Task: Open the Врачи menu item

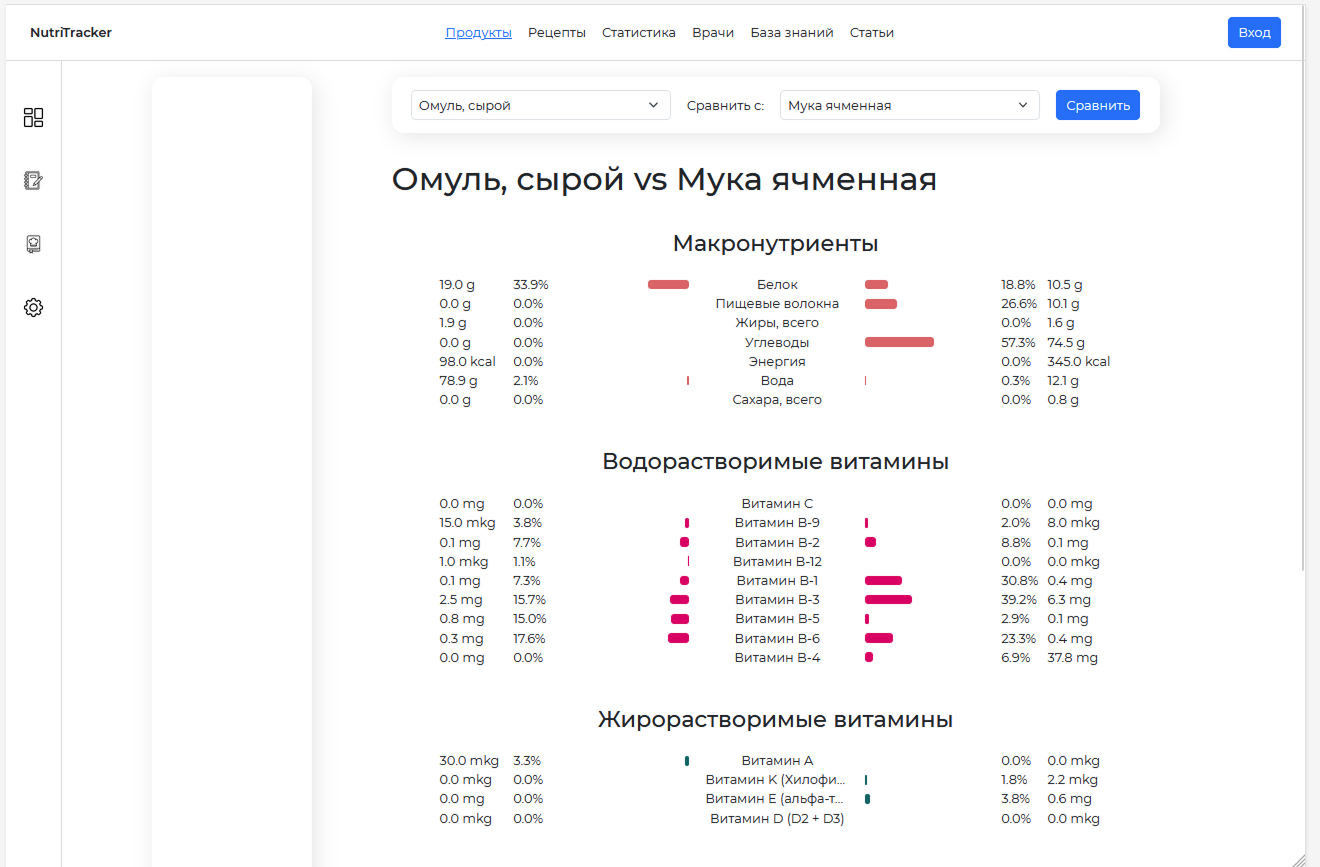Action: click(713, 32)
